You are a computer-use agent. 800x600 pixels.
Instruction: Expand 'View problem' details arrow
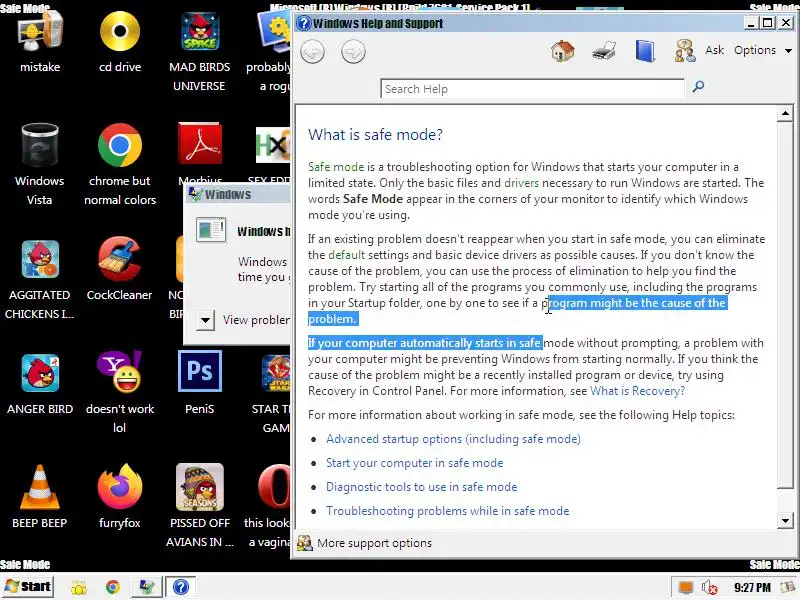click(205, 320)
